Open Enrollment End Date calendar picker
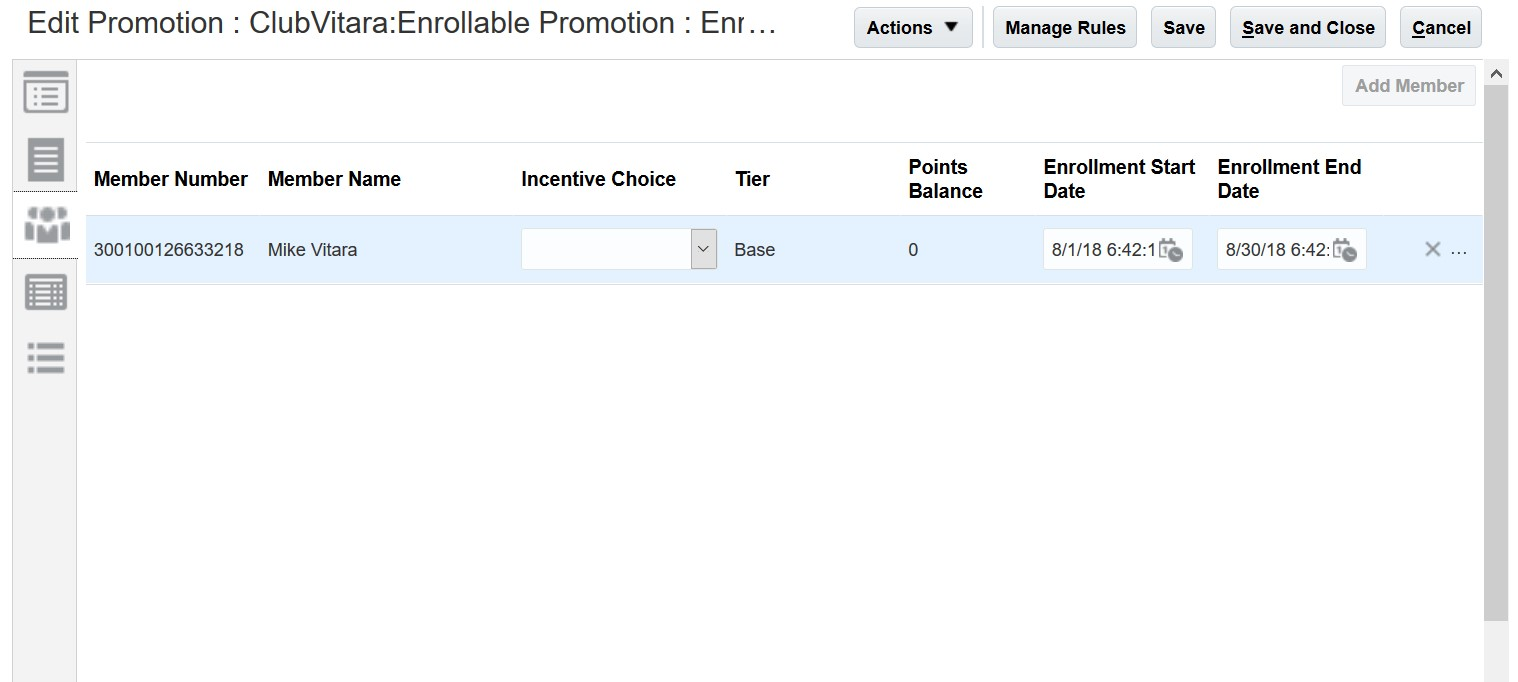Viewport: 1518px width, 682px height. (1345, 250)
